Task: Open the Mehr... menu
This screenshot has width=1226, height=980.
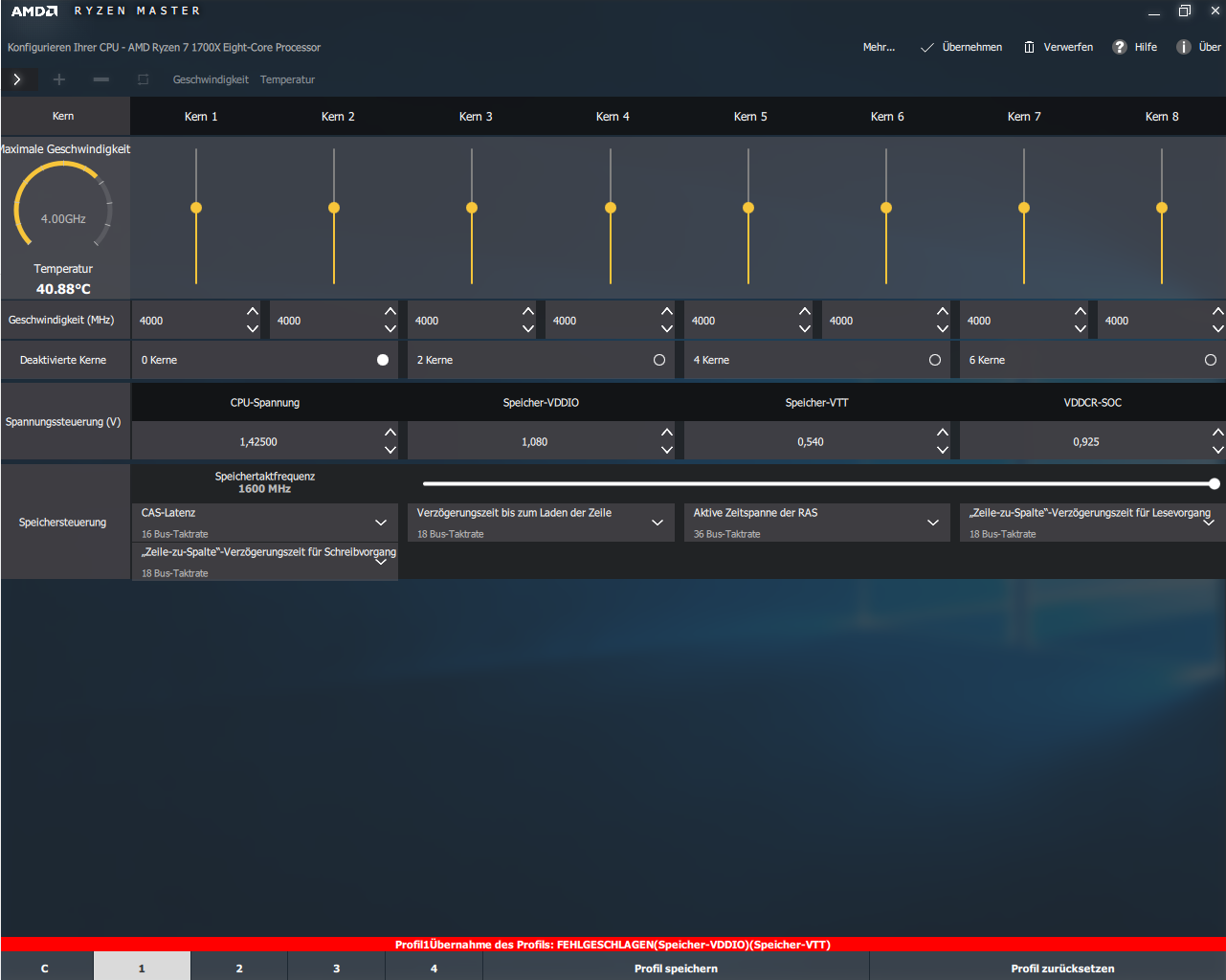Action: [x=879, y=47]
